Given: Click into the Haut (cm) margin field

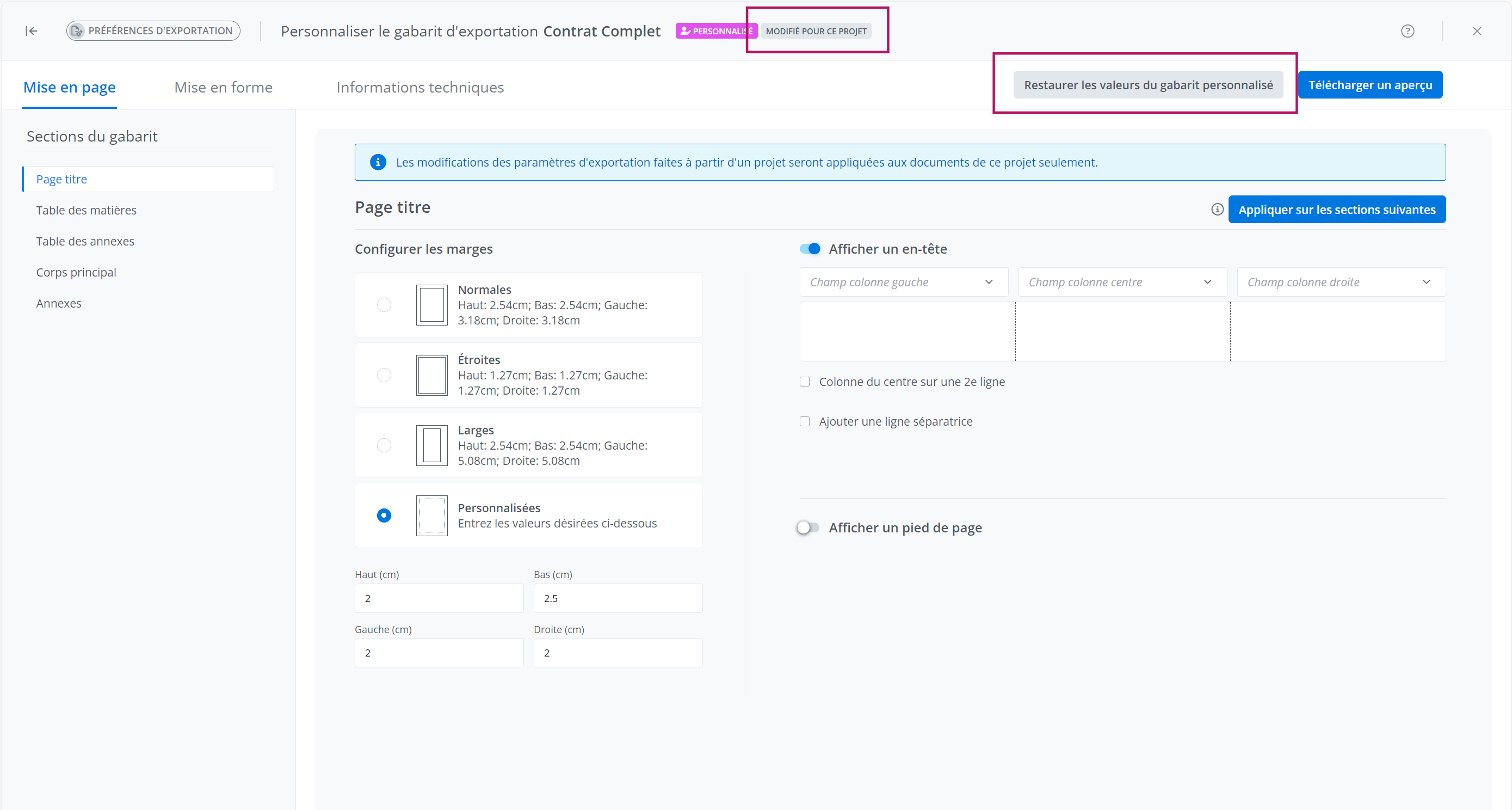Looking at the screenshot, I should pos(439,599).
